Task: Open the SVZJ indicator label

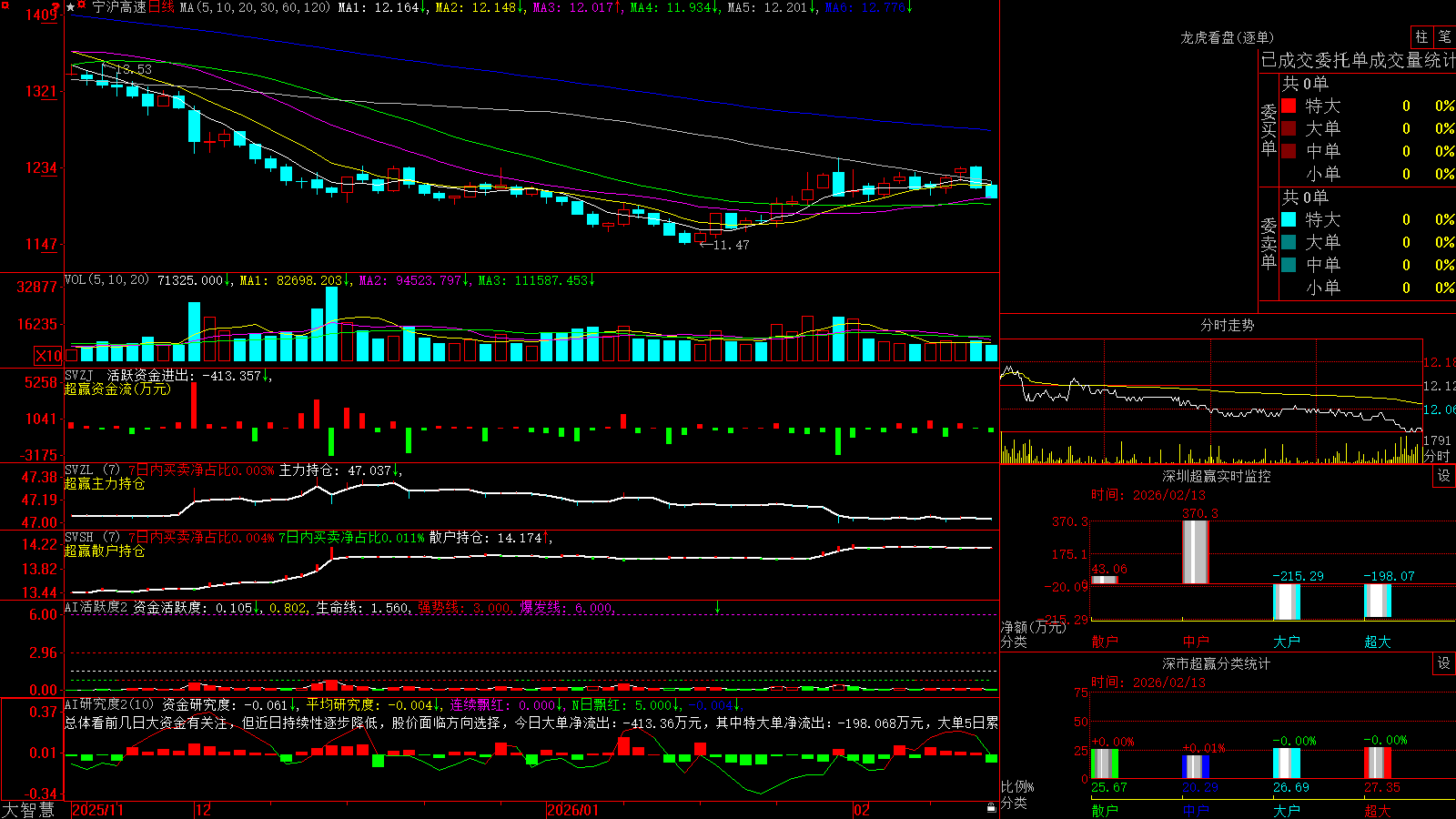Action: [79, 375]
